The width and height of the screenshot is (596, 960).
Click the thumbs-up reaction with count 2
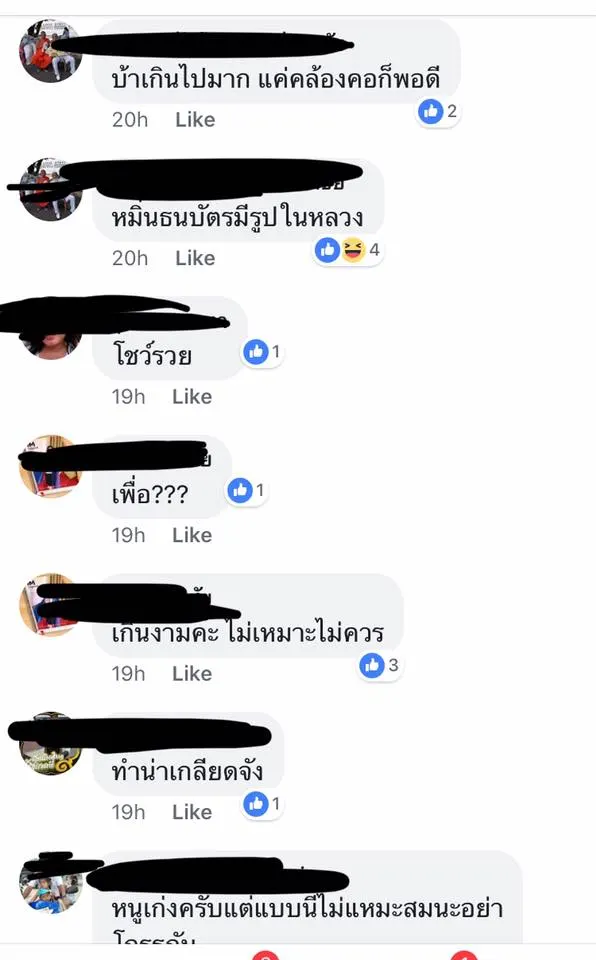coord(438,111)
